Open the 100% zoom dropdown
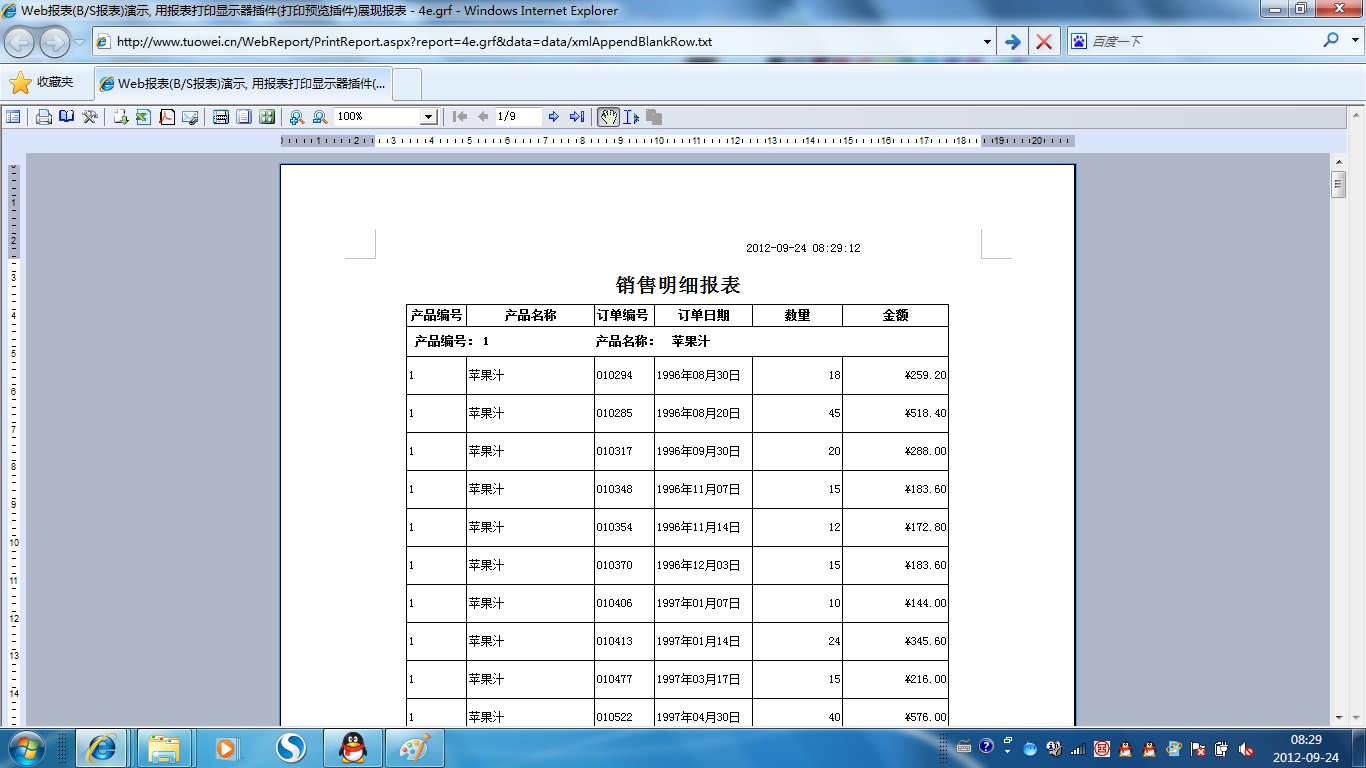Screen dimensions: 1366x768 [x=428, y=117]
